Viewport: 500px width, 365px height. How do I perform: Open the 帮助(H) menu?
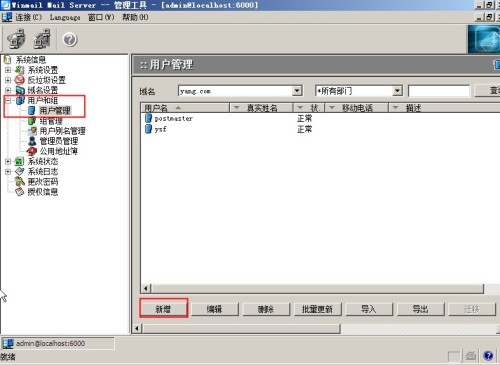click(135, 17)
